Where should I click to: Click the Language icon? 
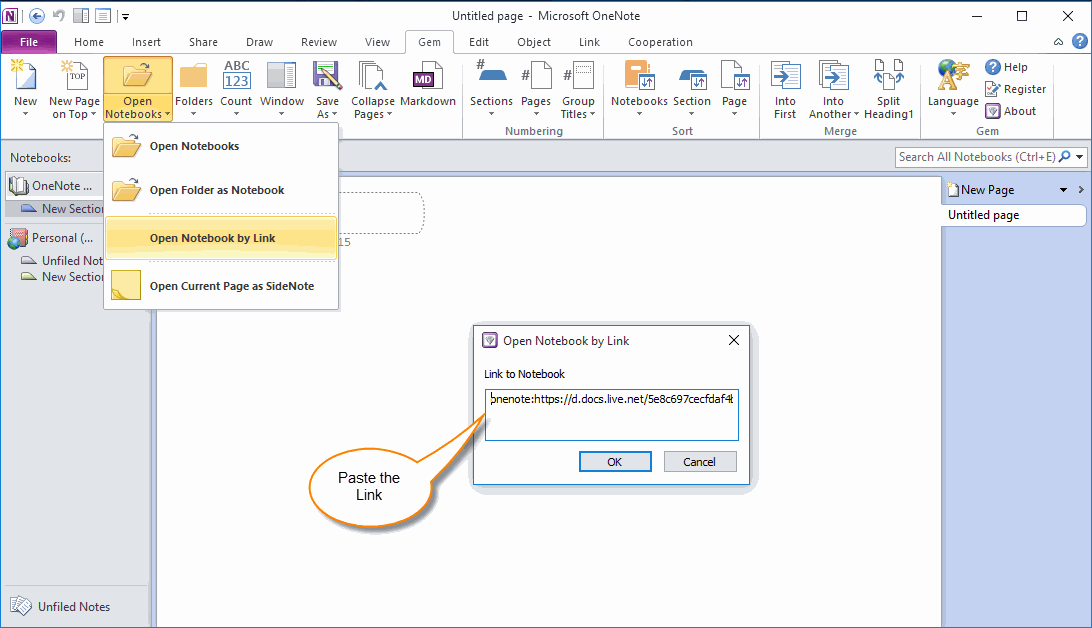tap(953, 75)
